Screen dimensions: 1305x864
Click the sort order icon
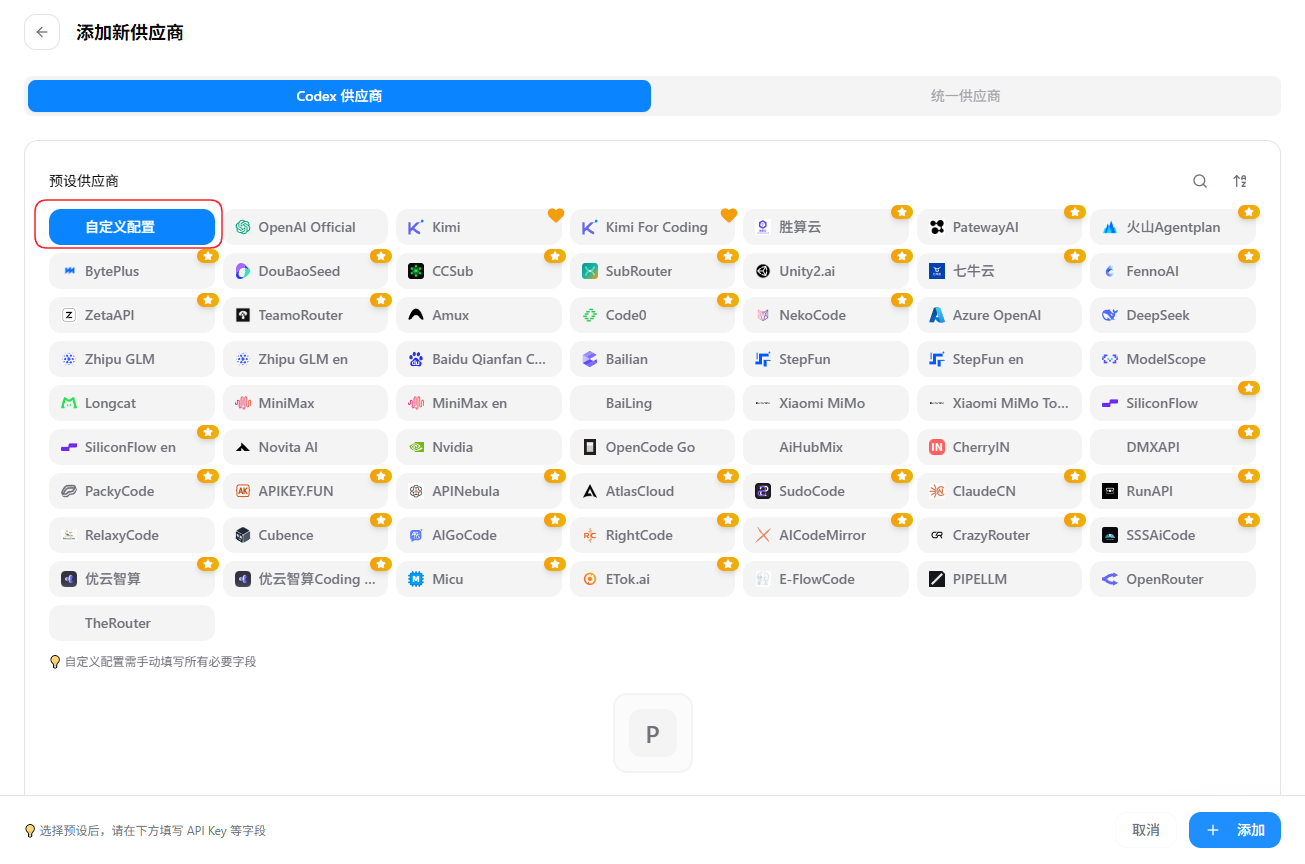[x=1240, y=181]
